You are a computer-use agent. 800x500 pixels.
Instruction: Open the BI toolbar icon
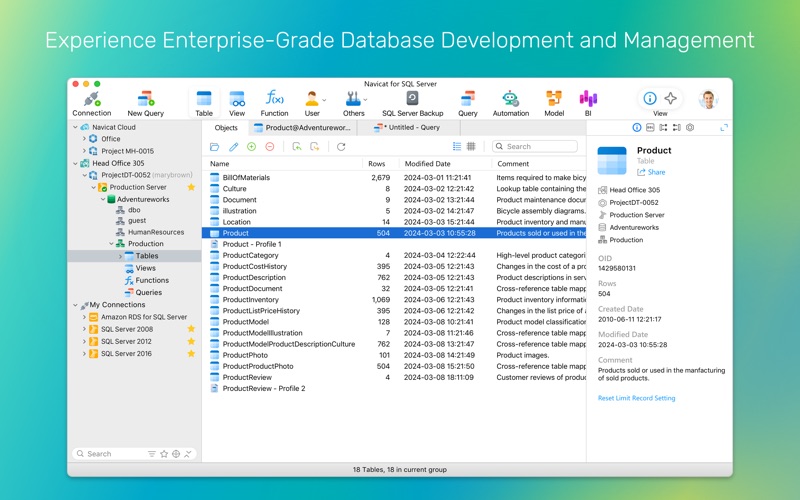(588, 104)
